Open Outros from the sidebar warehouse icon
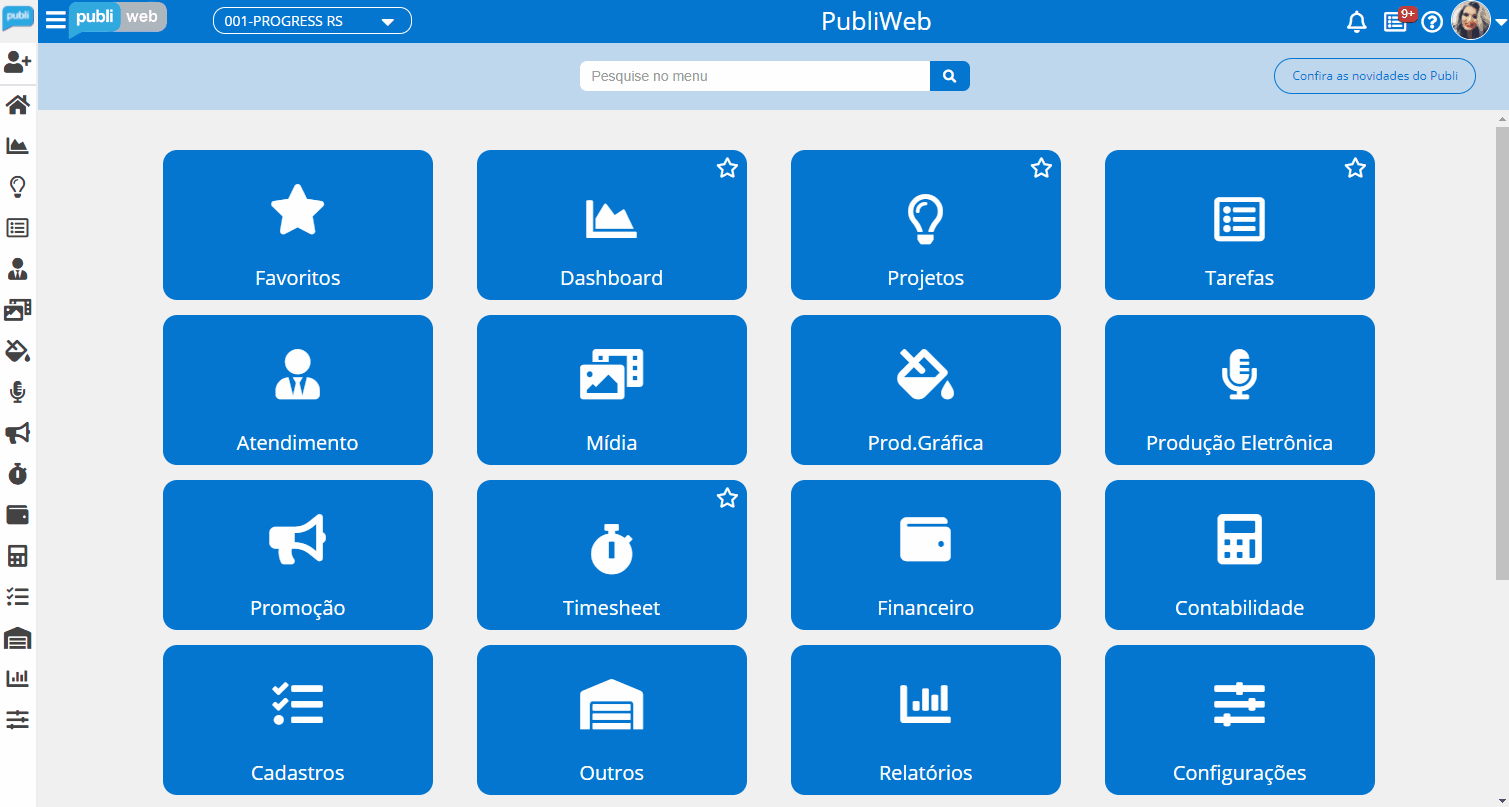 pos(17,638)
